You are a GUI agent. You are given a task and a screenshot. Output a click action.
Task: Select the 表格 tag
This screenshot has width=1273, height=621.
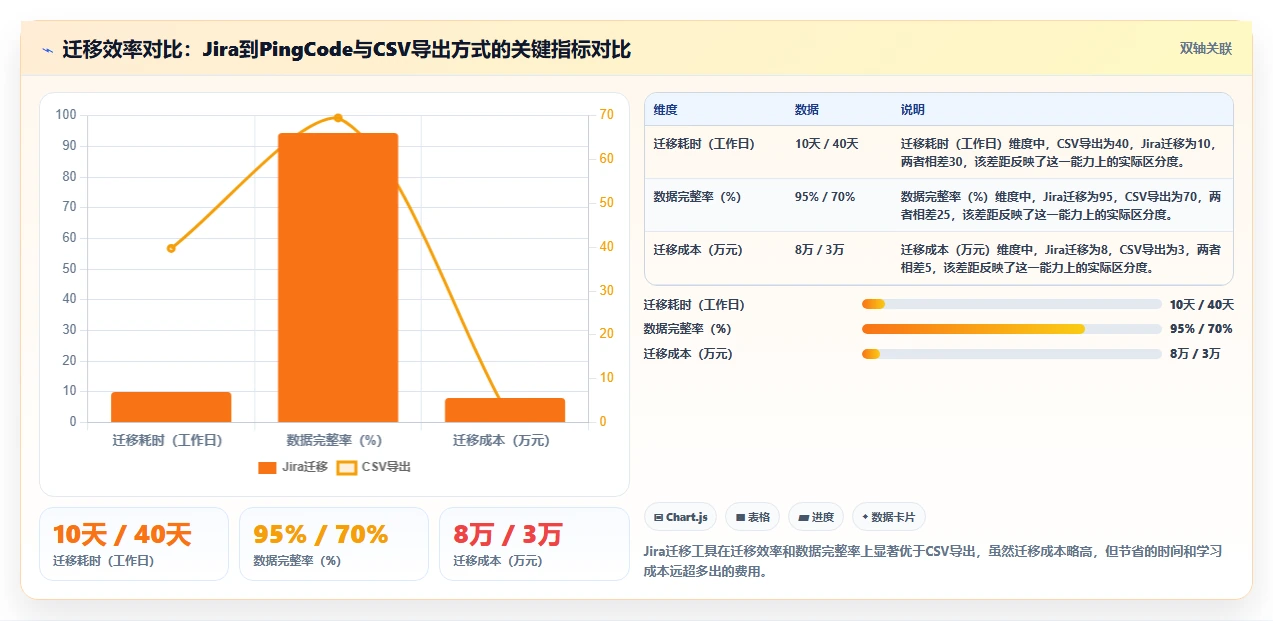pyautogui.click(x=752, y=517)
